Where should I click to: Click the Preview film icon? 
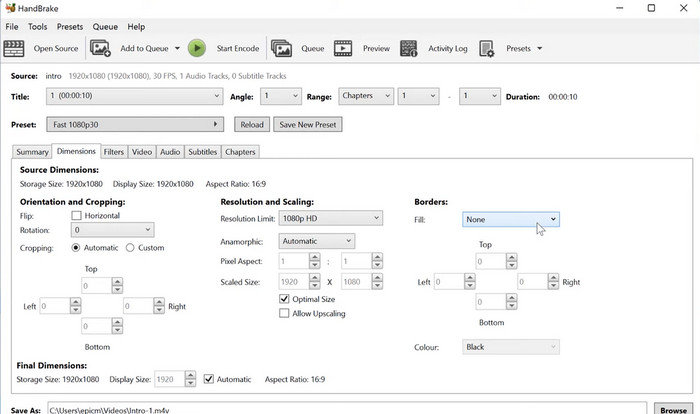click(343, 48)
